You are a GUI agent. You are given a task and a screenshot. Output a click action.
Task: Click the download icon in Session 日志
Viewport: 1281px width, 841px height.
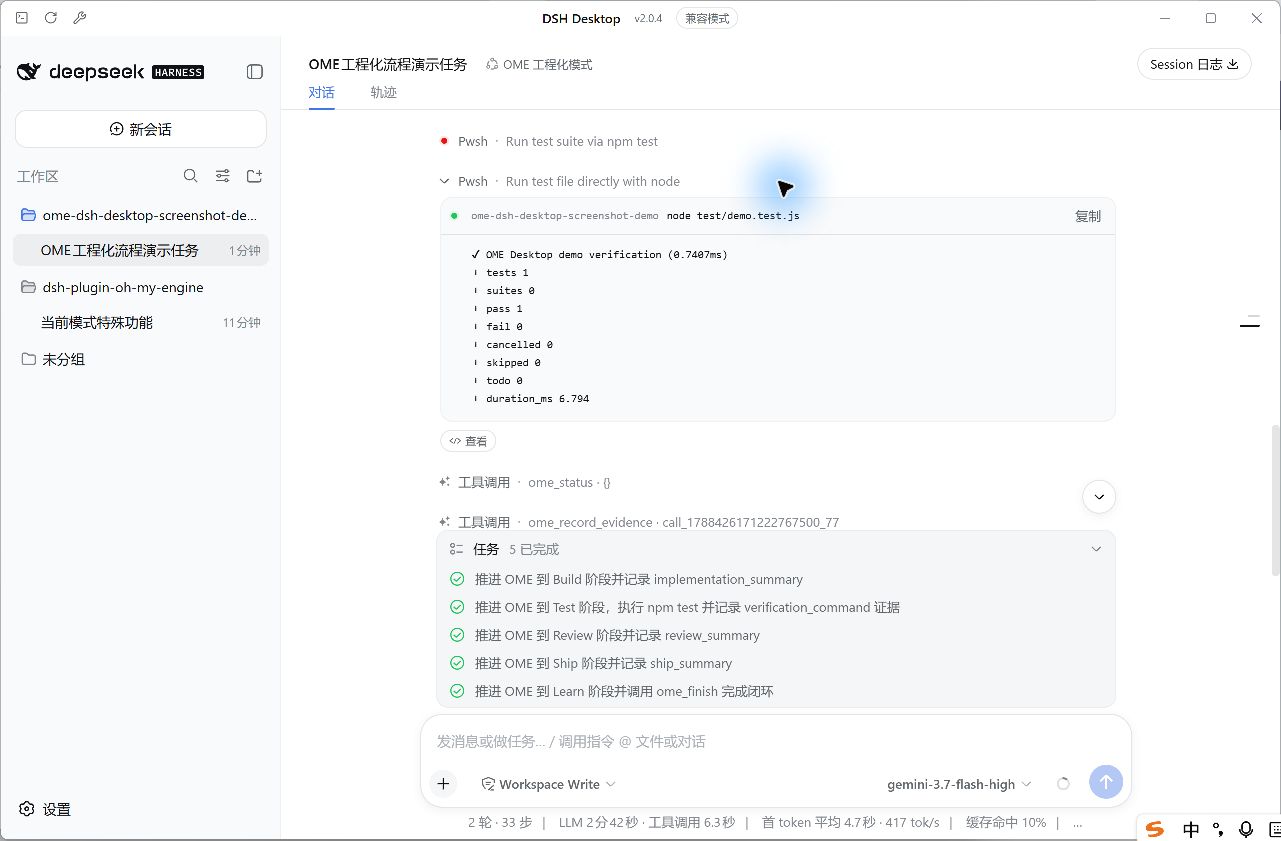[1233, 64]
